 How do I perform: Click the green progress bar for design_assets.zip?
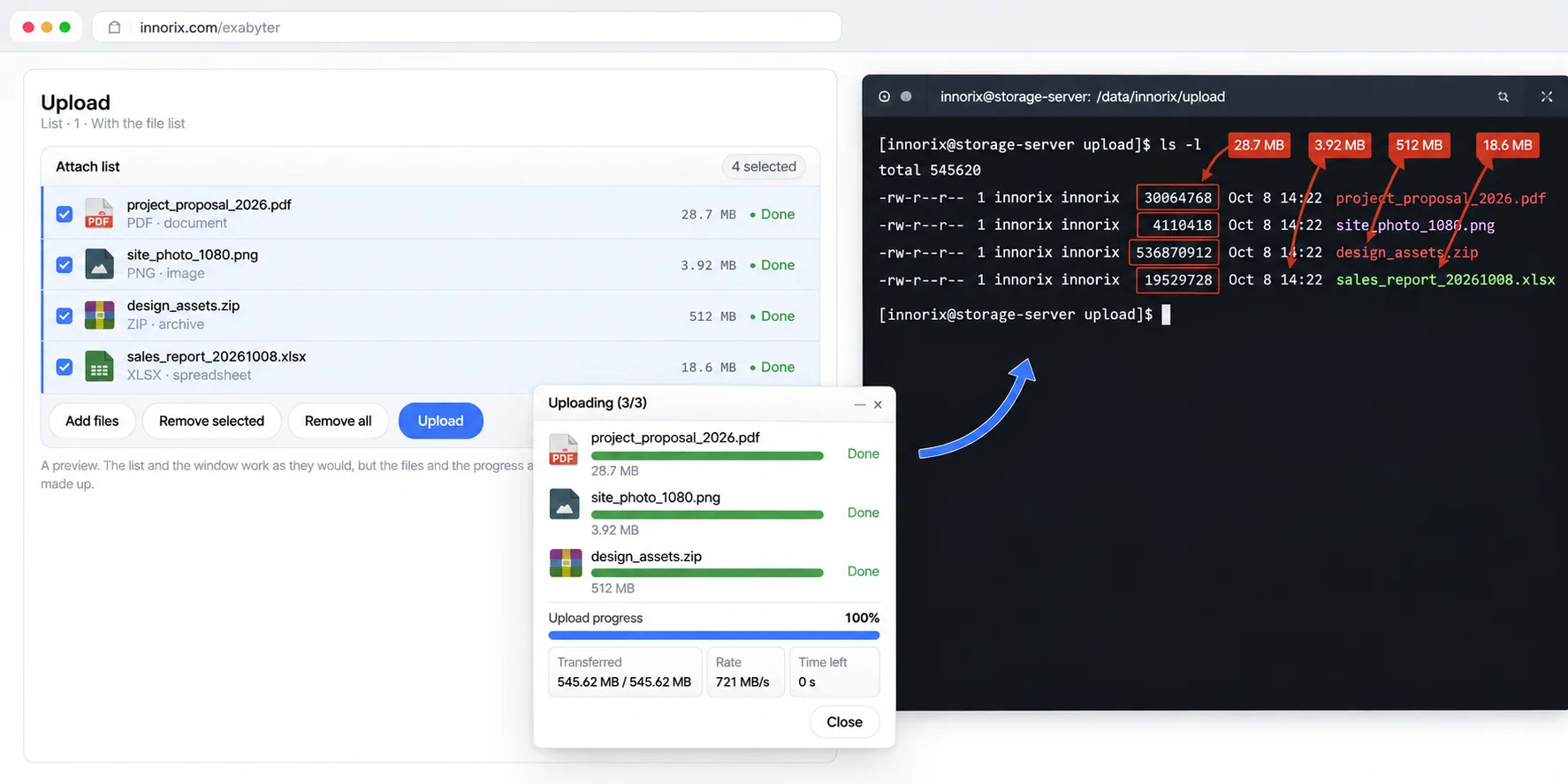pos(707,573)
